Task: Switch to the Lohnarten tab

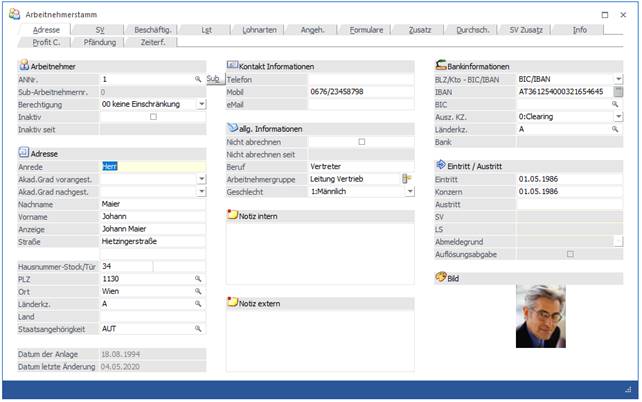Action: point(260,30)
